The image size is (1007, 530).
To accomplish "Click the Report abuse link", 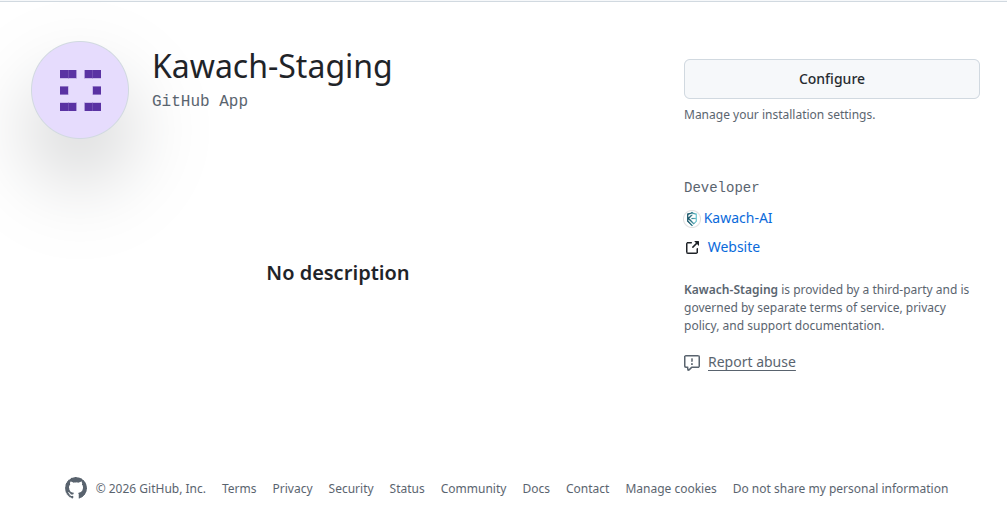I will point(751,362).
